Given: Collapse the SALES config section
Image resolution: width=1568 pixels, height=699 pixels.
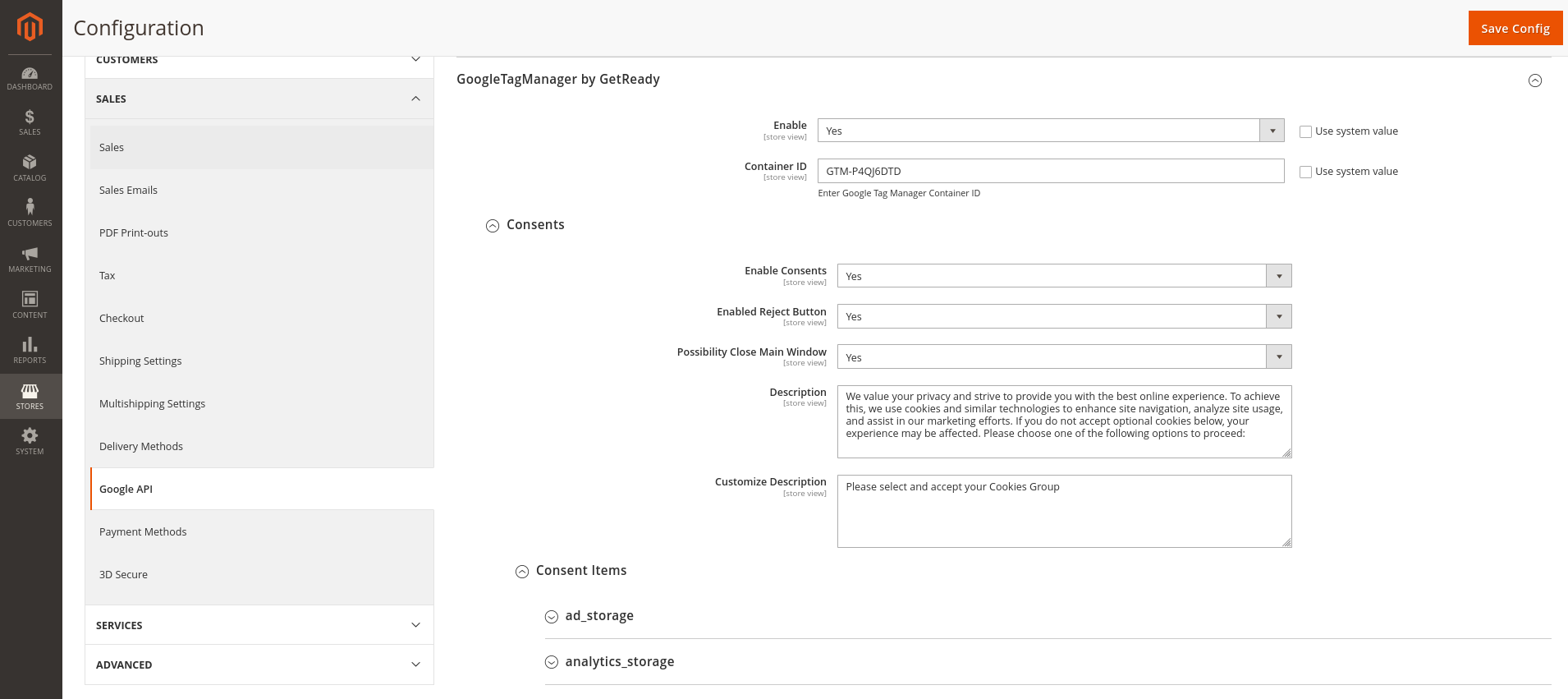Looking at the screenshot, I should tap(259, 99).
